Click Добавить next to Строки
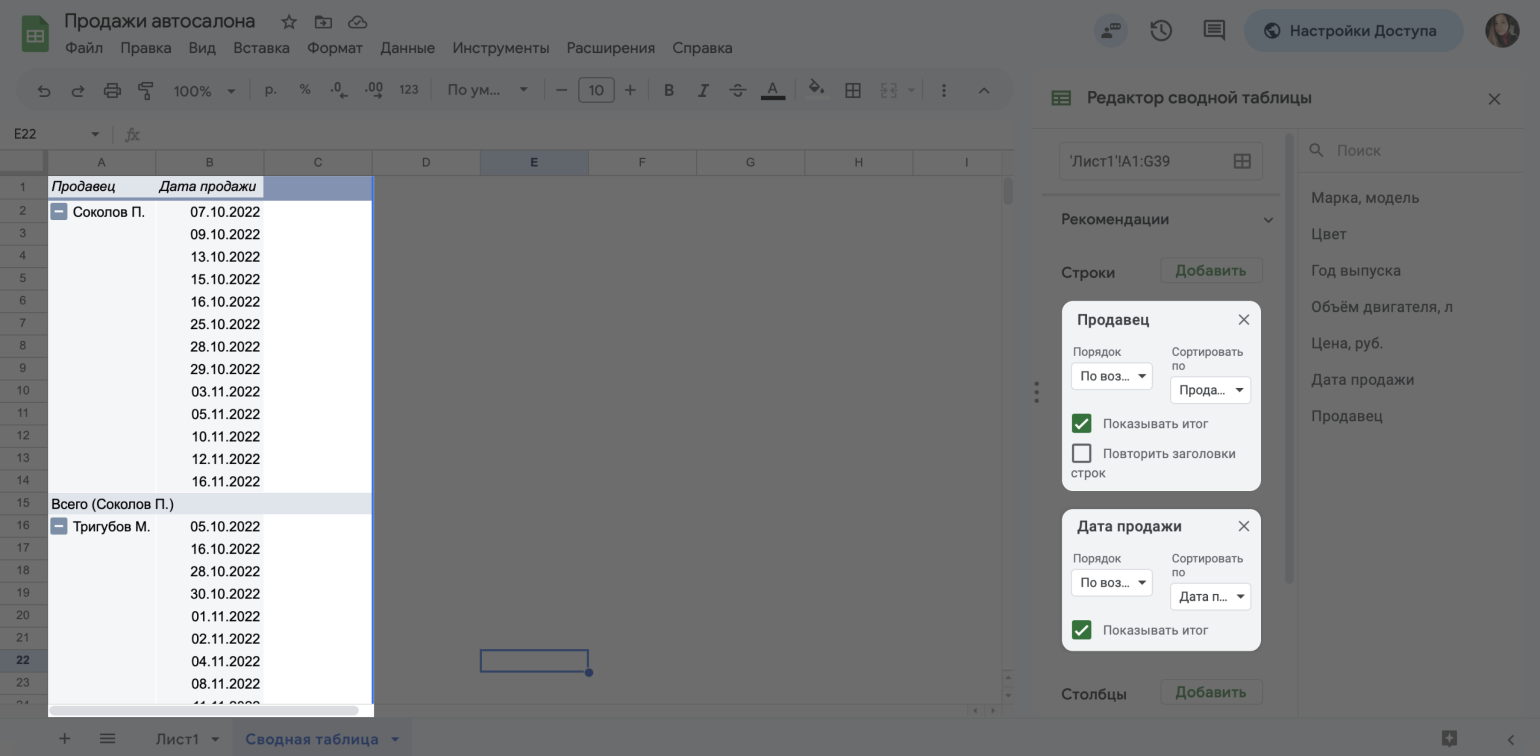This screenshot has height=756, width=1540. point(1210,271)
